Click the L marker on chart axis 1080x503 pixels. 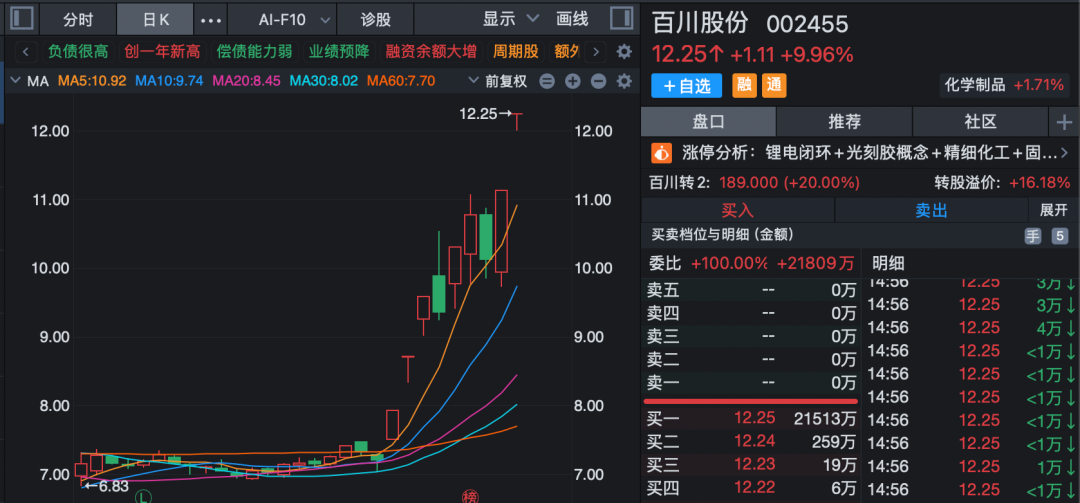point(143,497)
